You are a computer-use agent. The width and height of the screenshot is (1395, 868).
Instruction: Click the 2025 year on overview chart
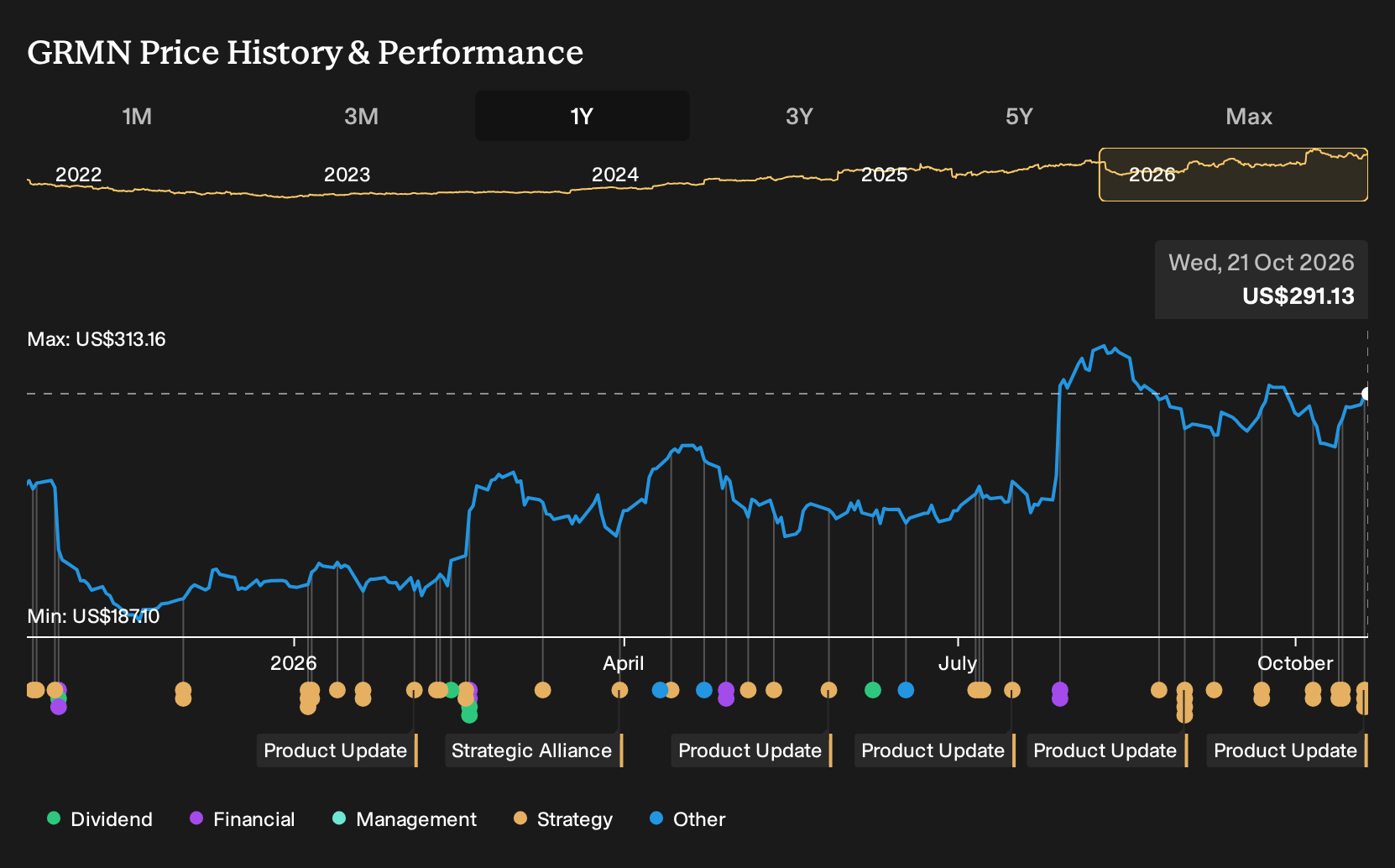[x=884, y=175]
